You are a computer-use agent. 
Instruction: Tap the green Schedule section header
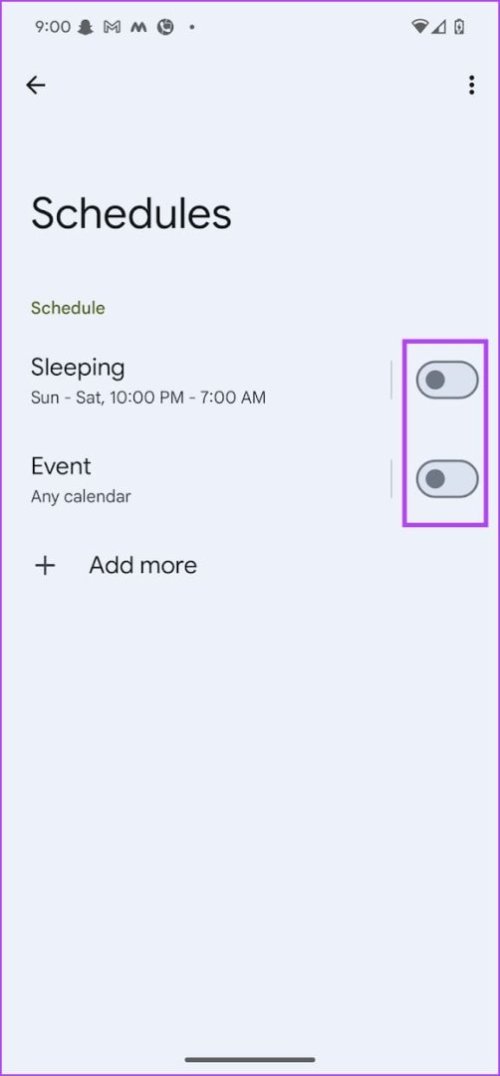(68, 308)
